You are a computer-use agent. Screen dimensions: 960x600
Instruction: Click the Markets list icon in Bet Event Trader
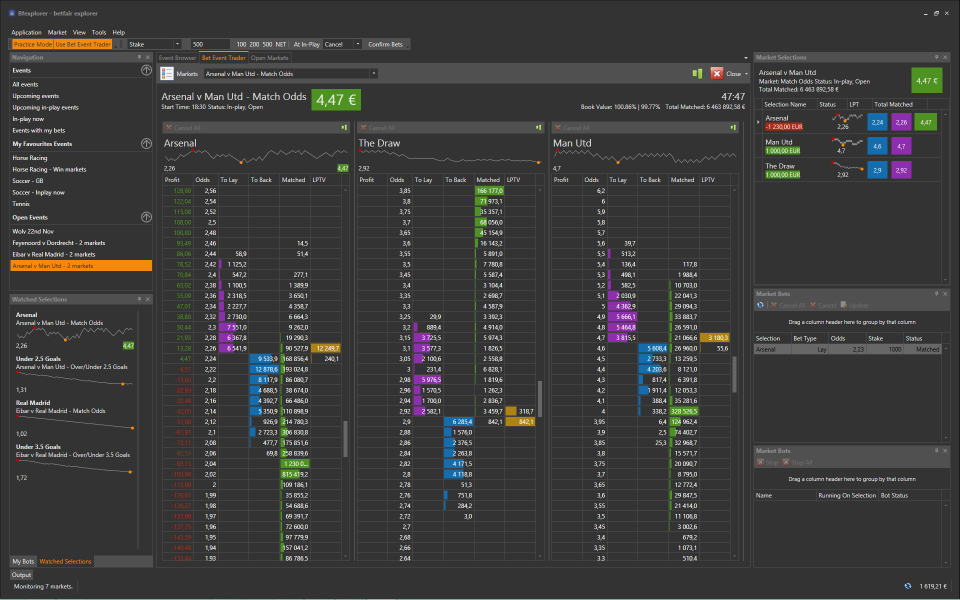(167, 74)
